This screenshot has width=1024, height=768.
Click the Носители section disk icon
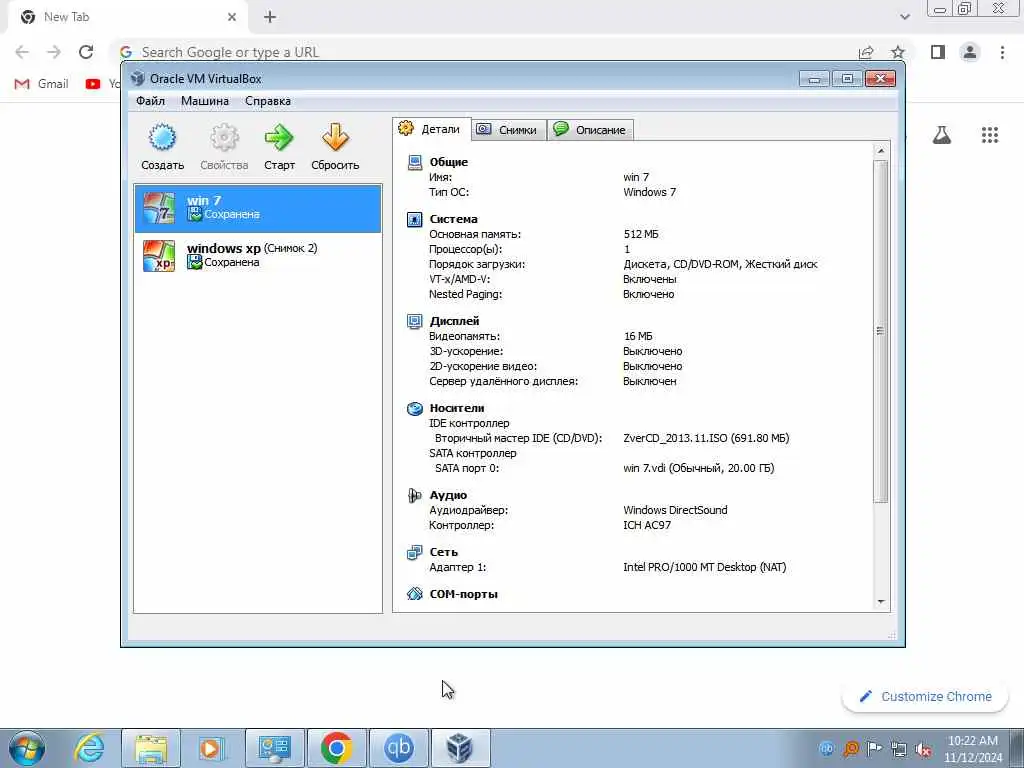415,408
